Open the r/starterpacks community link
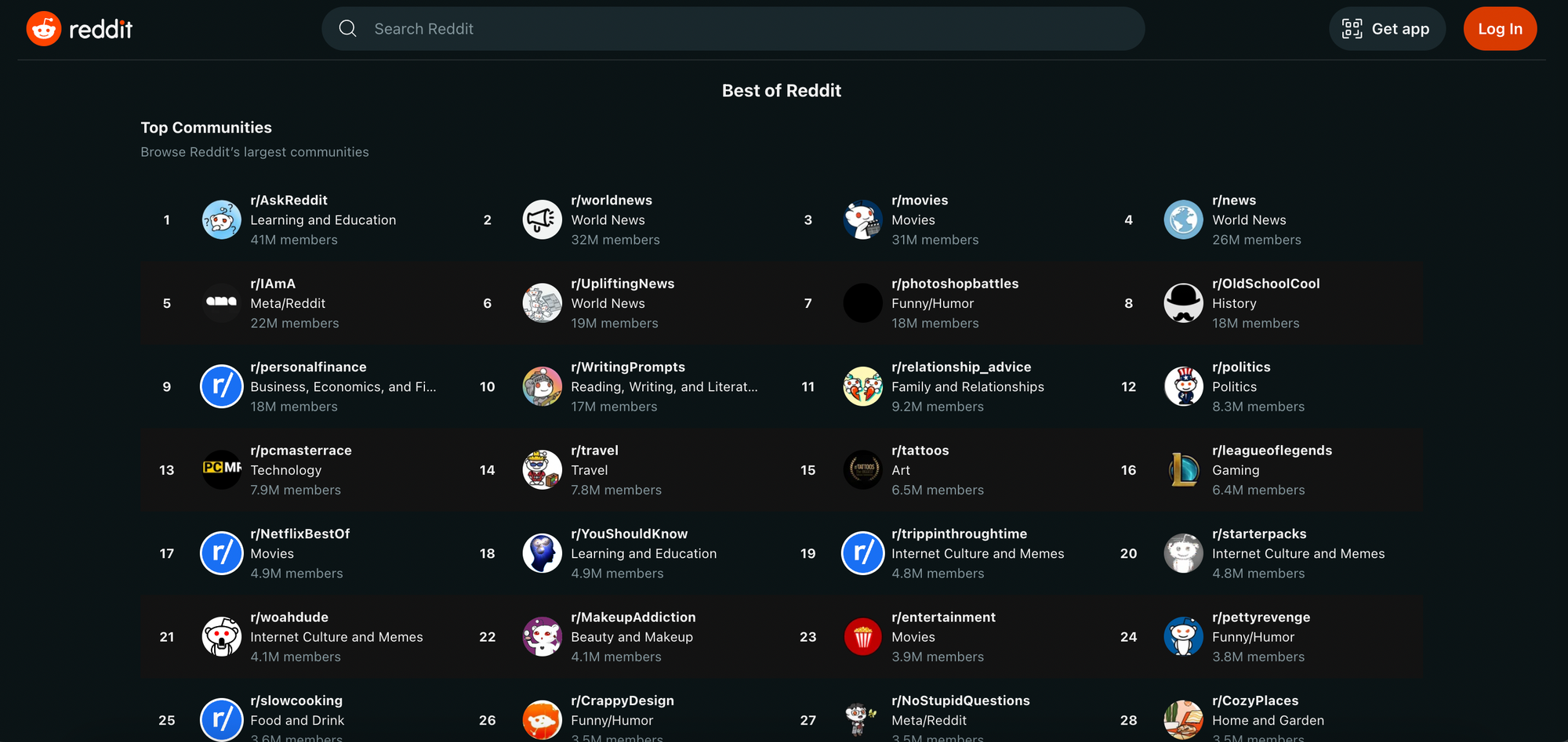 pyautogui.click(x=1259, y=534)
